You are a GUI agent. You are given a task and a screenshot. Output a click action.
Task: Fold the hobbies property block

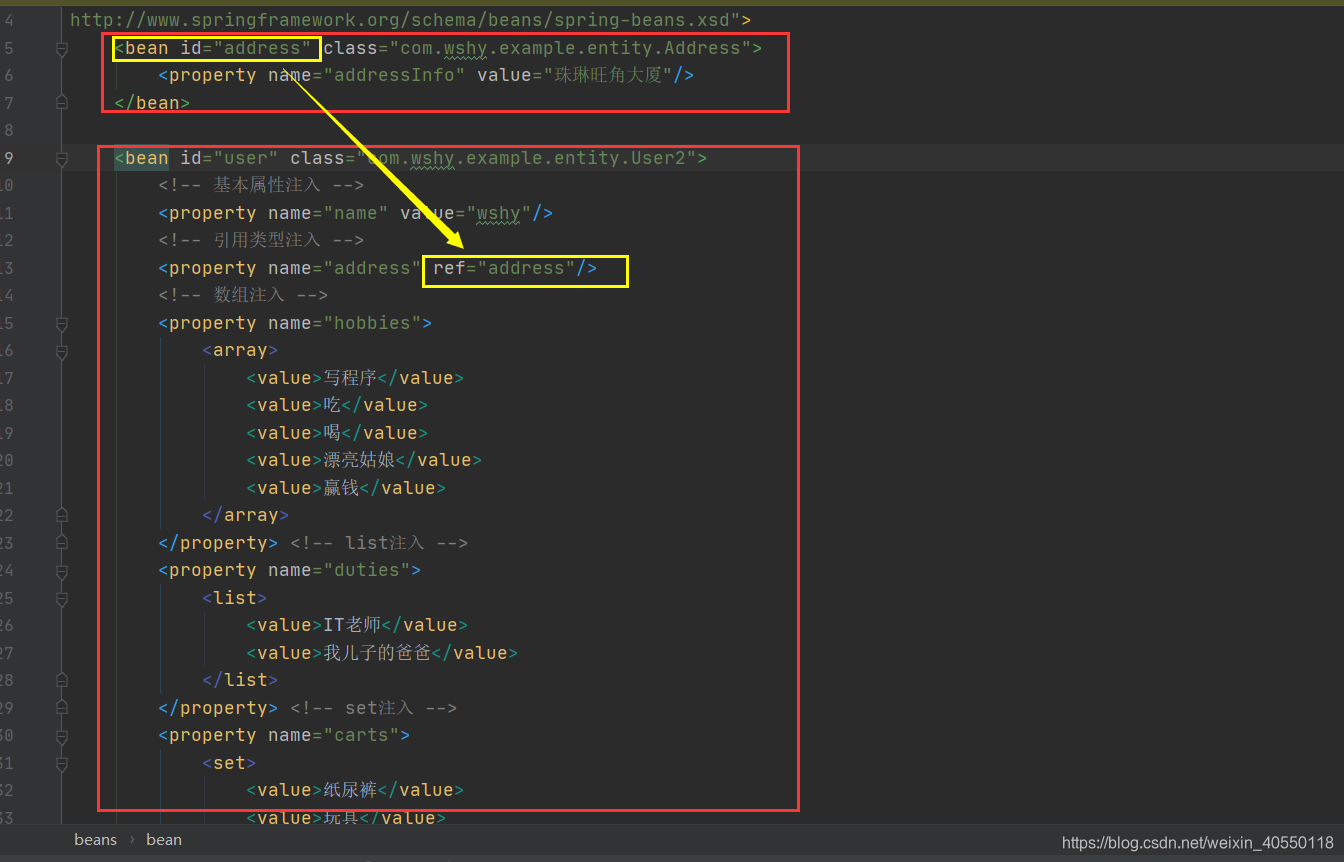click(x=62, y=324)
